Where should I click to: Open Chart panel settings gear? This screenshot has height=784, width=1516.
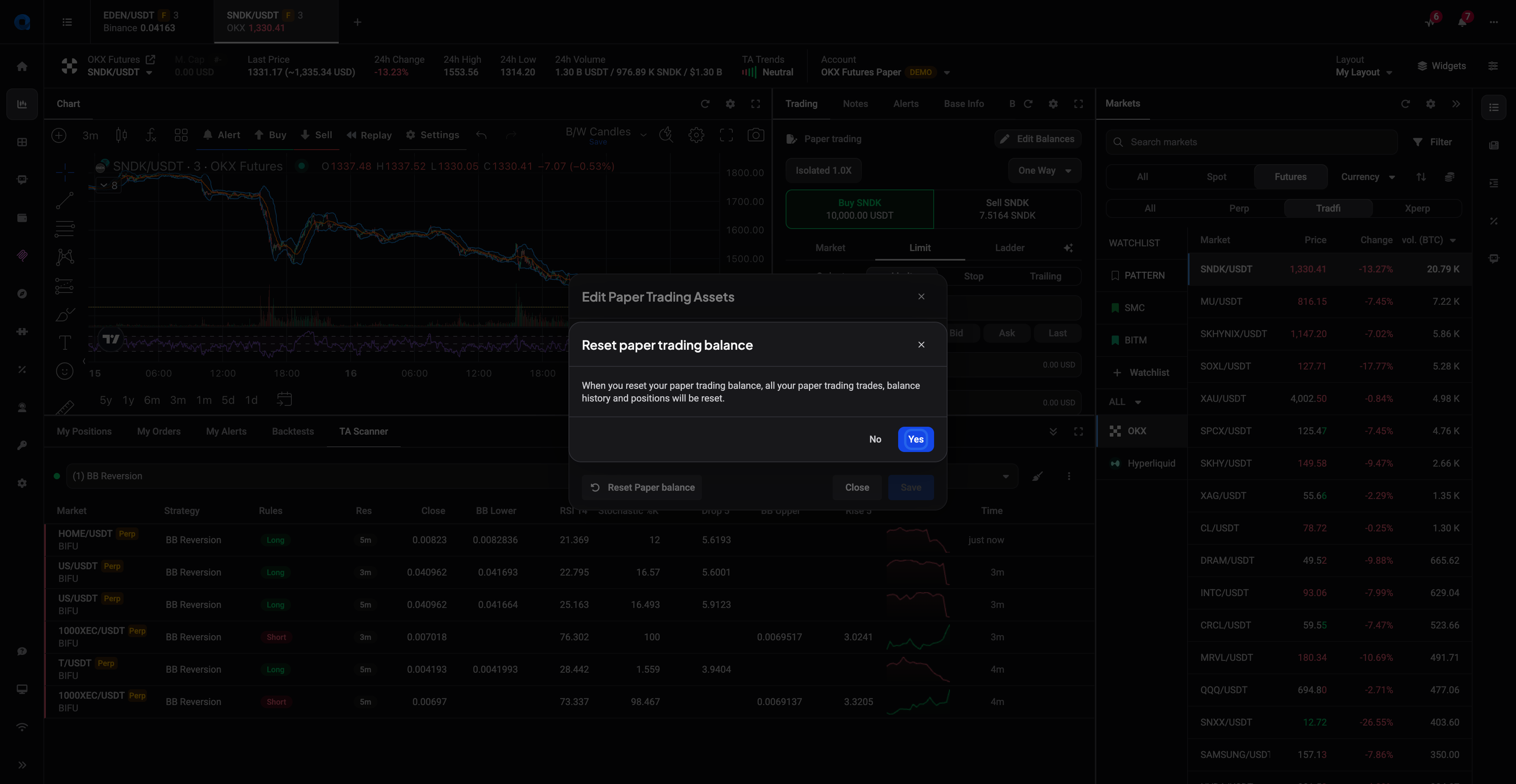click(730, 104)
